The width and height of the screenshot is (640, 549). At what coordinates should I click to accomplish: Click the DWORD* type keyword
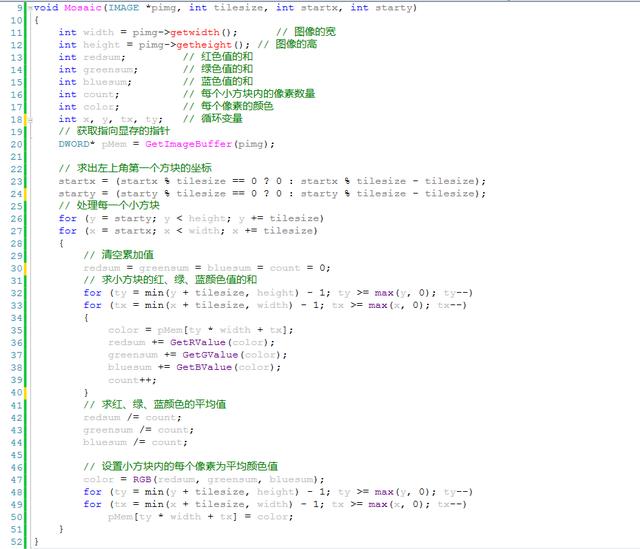click(77, 144)
